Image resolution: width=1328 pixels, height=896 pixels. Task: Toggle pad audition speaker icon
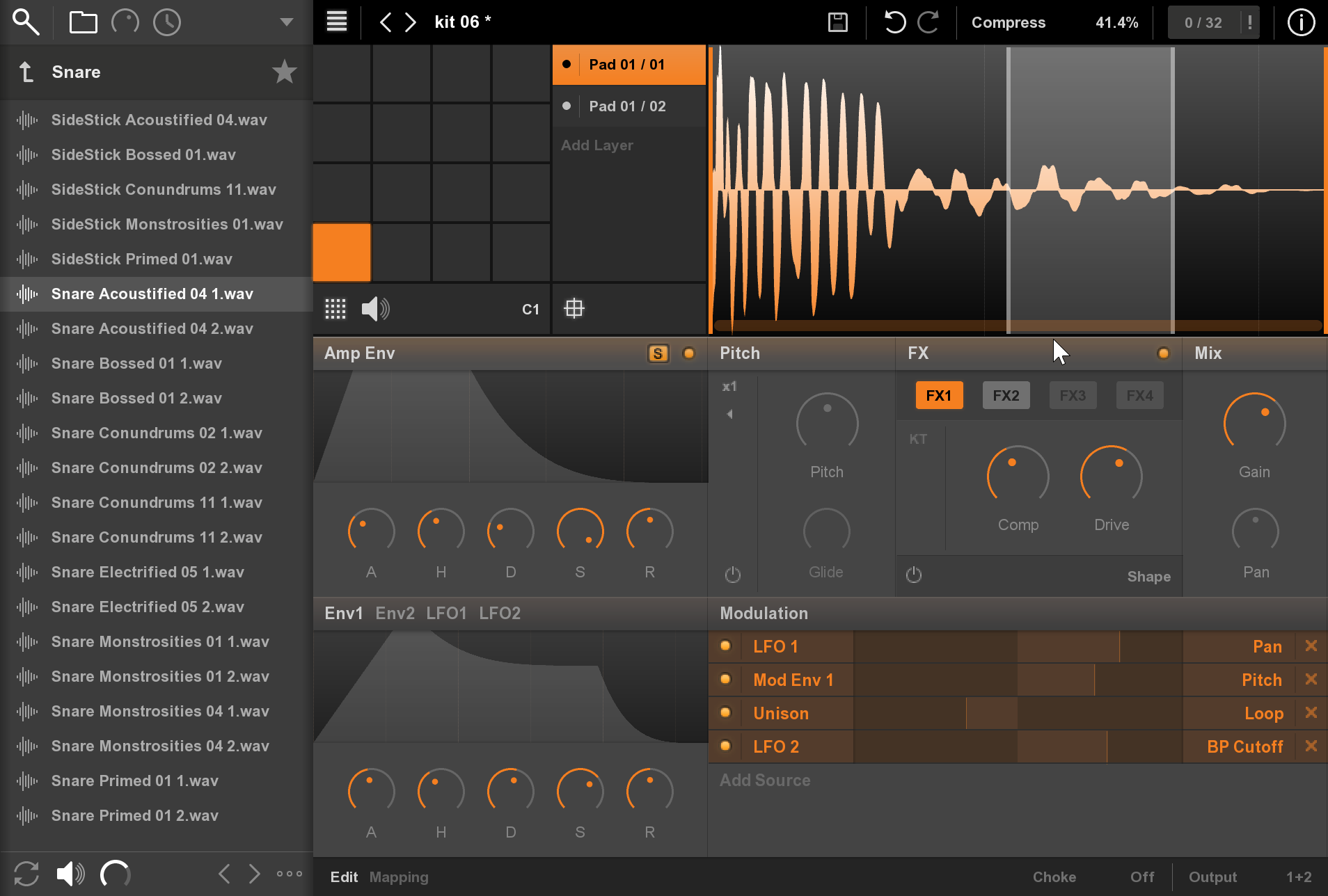tap(376, 309)
